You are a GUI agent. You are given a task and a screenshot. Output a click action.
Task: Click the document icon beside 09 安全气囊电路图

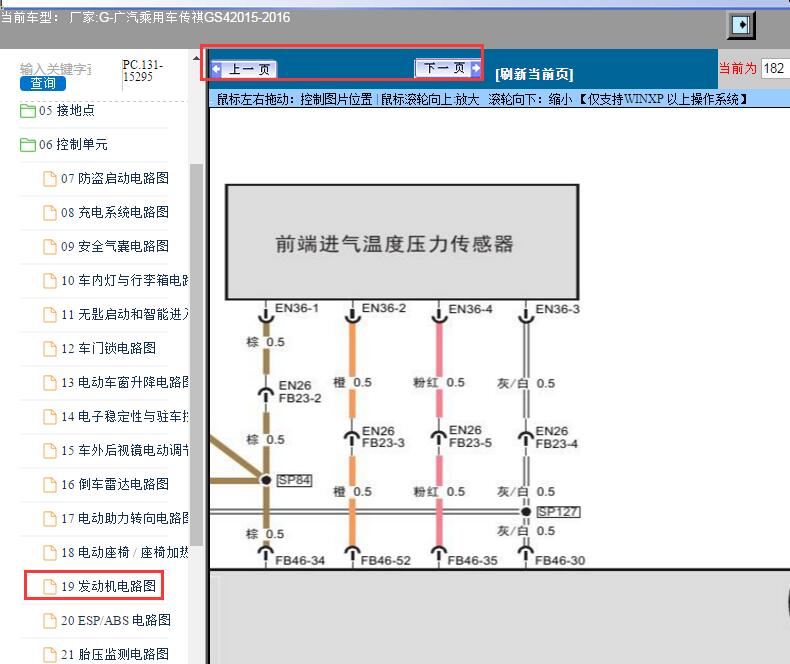[49, 247]
